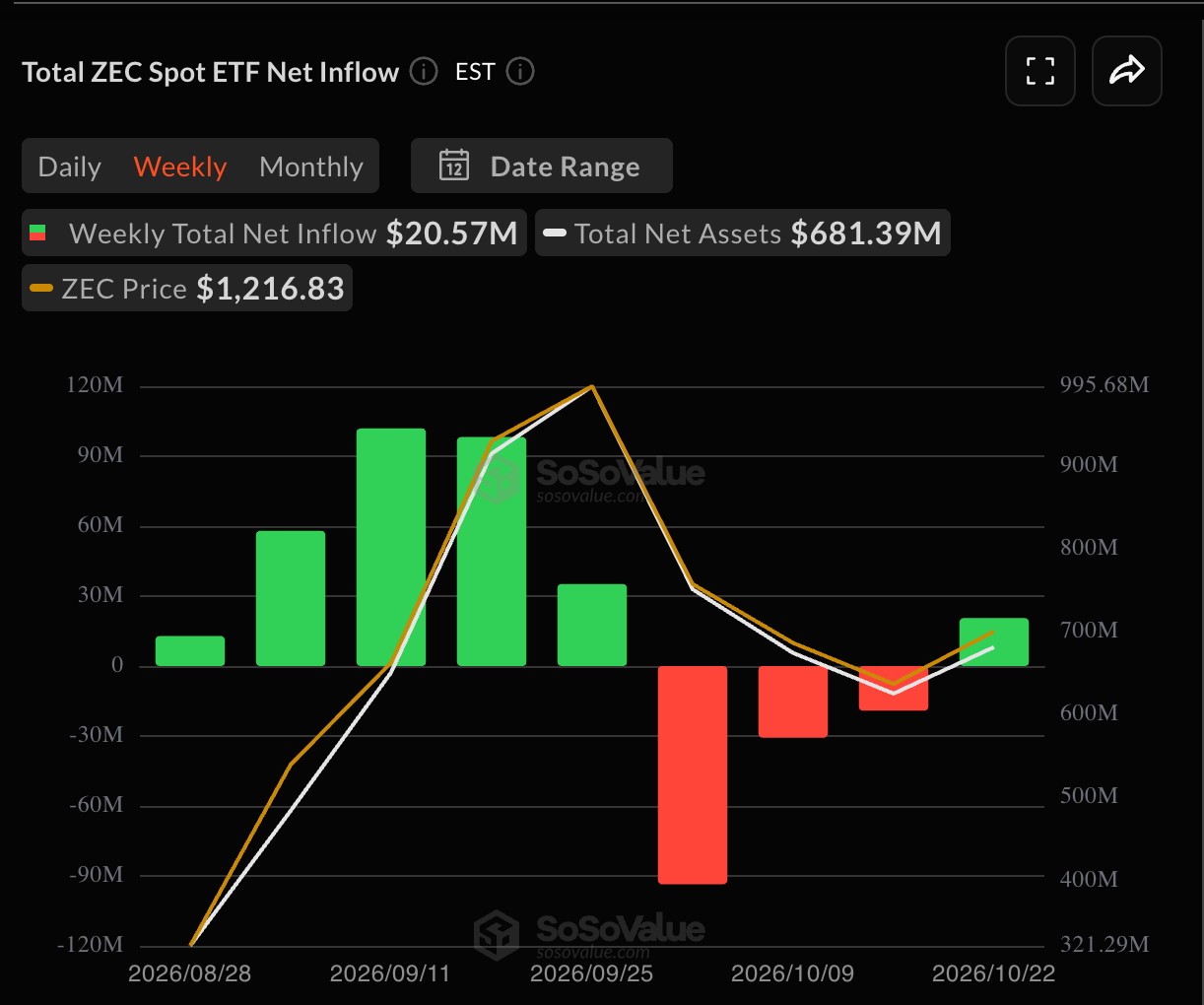Image resolution: width=1204 pixels, height=1005 pixels.
Task: Click the $681.39M net assets value
Action: coord(866,234)
